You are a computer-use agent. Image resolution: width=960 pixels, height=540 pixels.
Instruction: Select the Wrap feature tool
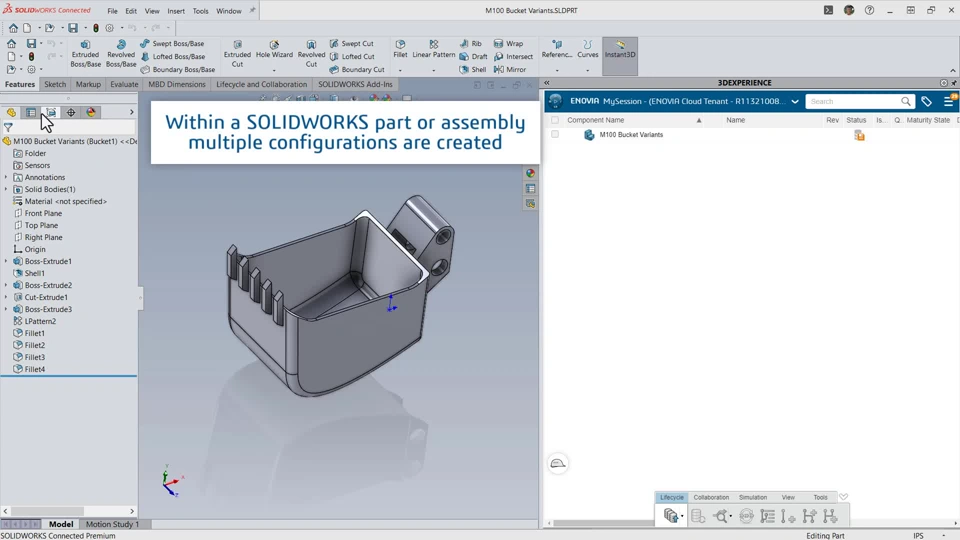508,43
